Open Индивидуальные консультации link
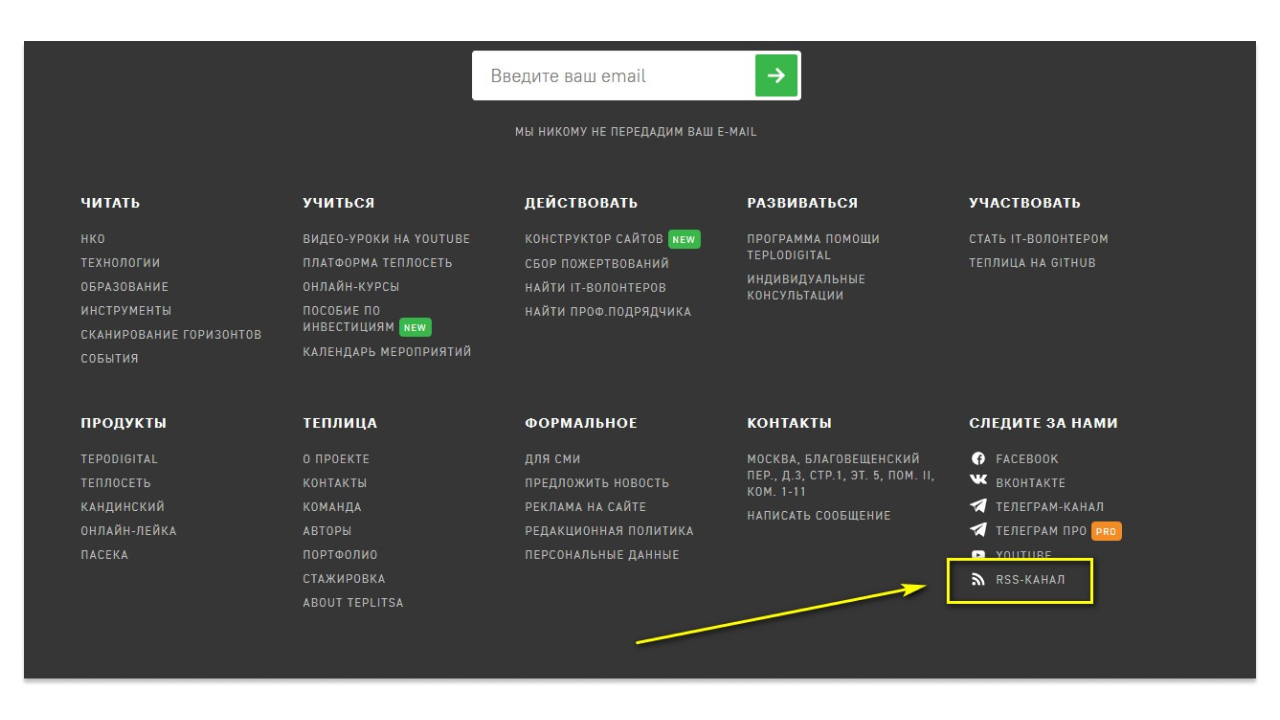 (805, 287)
